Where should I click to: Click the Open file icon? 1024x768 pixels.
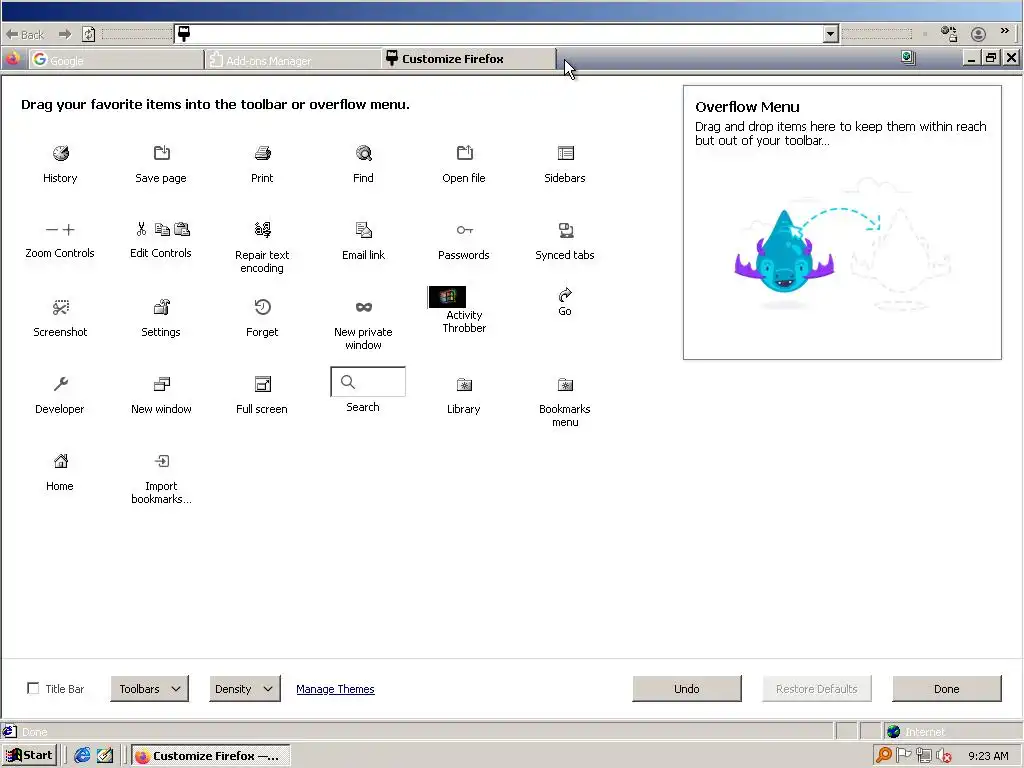(x=464, y=153)
